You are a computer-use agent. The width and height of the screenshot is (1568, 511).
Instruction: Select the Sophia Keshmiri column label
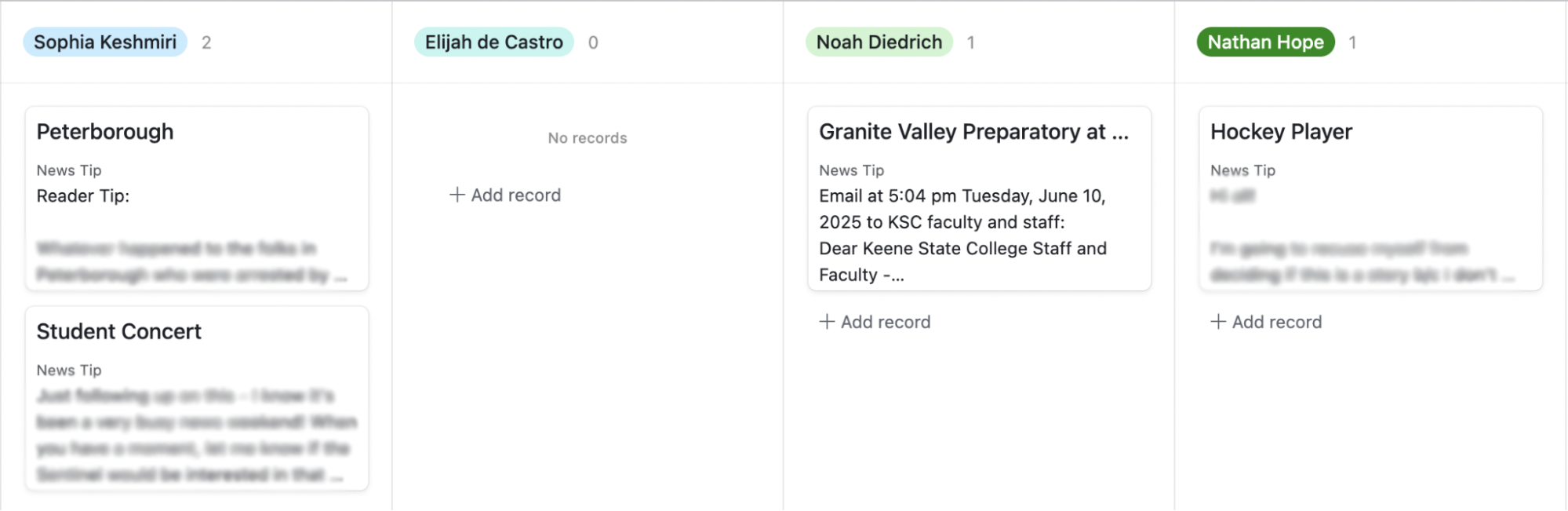[x=105, y=42]
